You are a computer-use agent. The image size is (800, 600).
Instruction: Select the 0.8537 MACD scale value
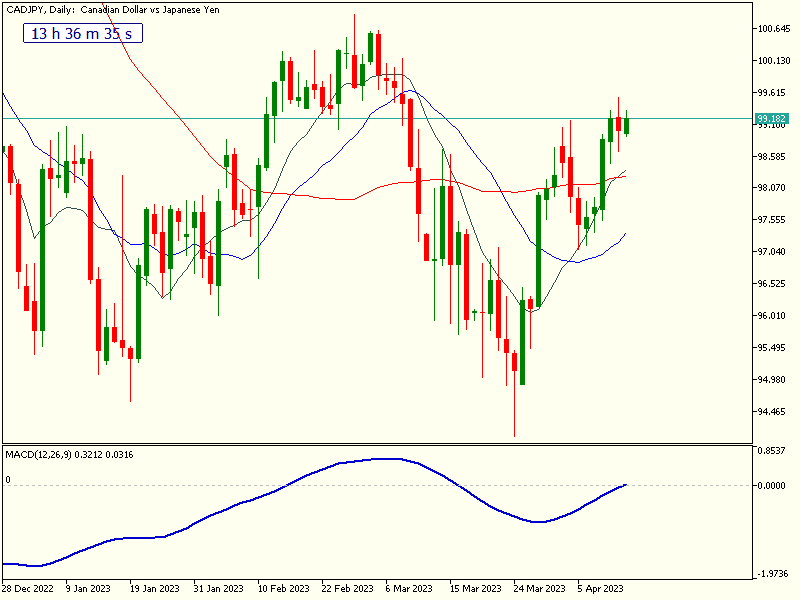pos(772,452)
